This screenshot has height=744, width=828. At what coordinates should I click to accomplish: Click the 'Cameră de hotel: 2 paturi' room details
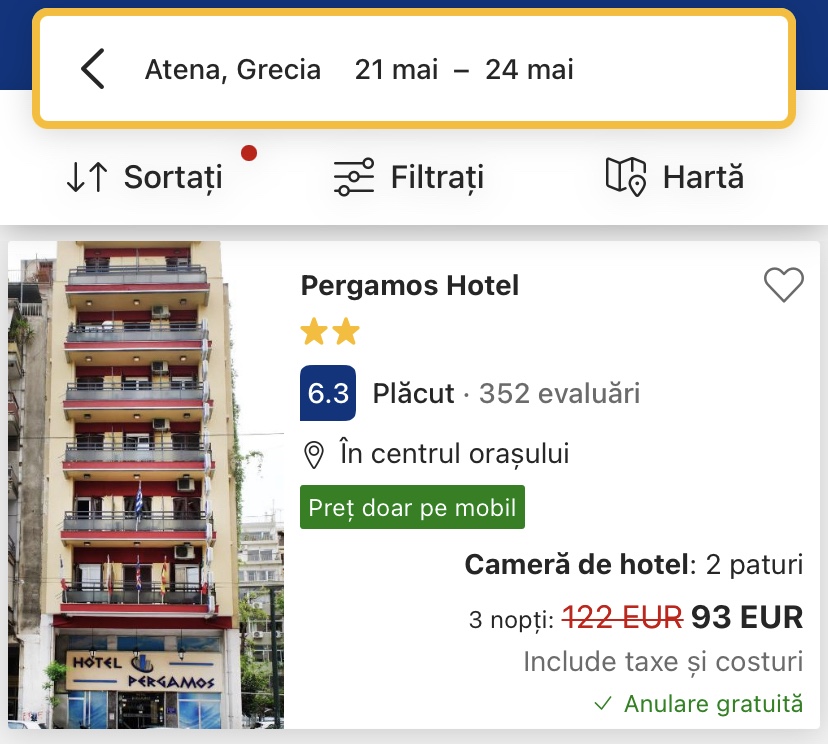click(x=634, y=565)
